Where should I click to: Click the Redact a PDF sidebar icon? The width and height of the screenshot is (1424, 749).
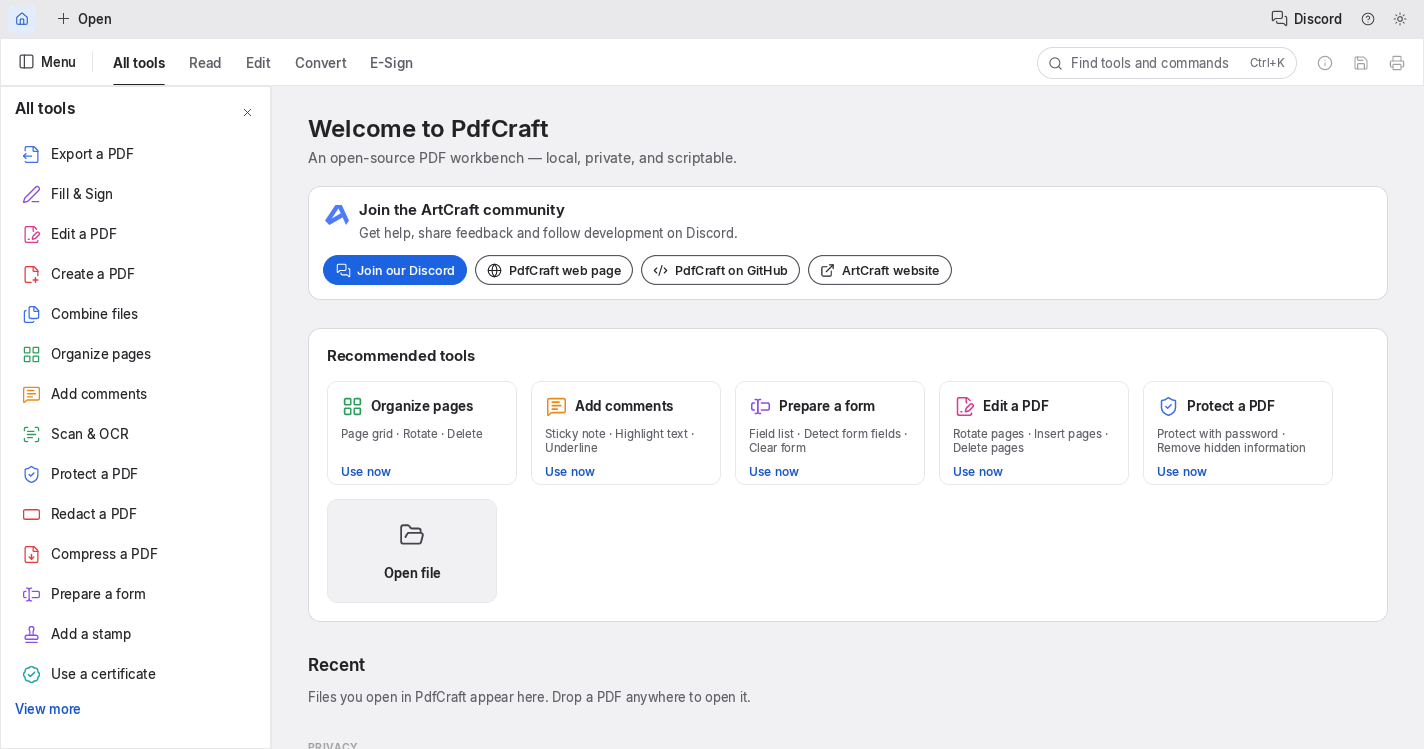tap(31, 514)
